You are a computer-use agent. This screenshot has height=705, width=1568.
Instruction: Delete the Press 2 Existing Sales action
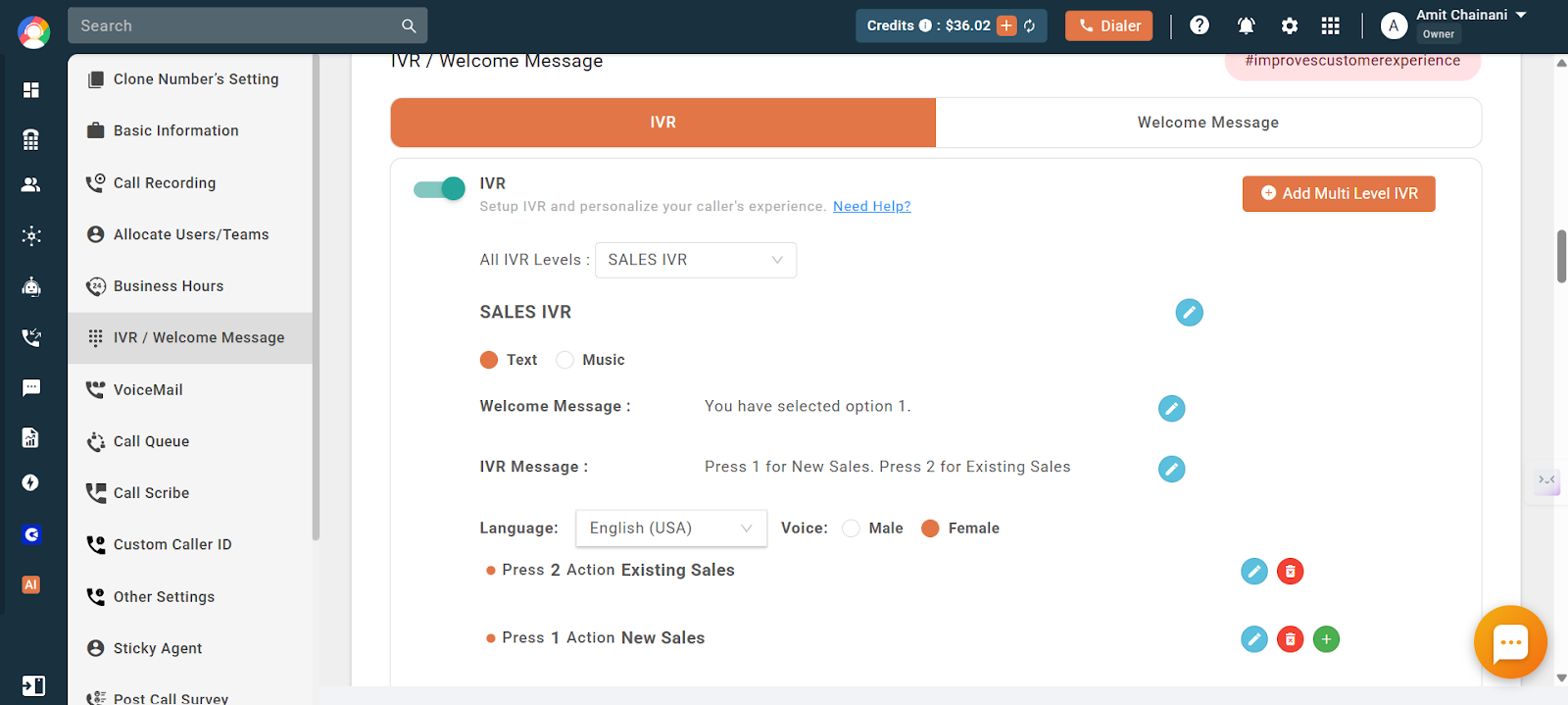coord(1291,572)
